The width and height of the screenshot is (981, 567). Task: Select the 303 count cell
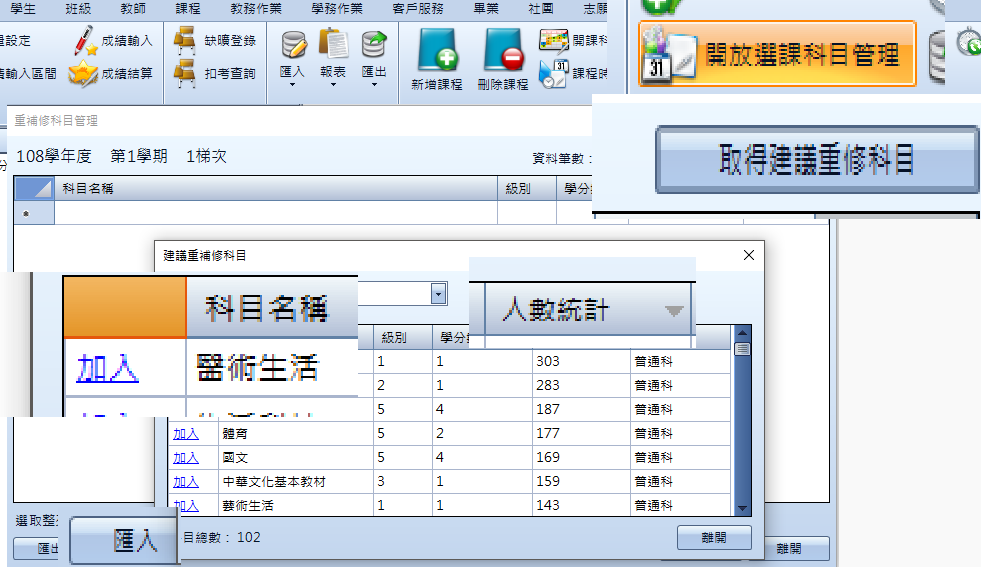pyautogui.click(x=581, y=361)
